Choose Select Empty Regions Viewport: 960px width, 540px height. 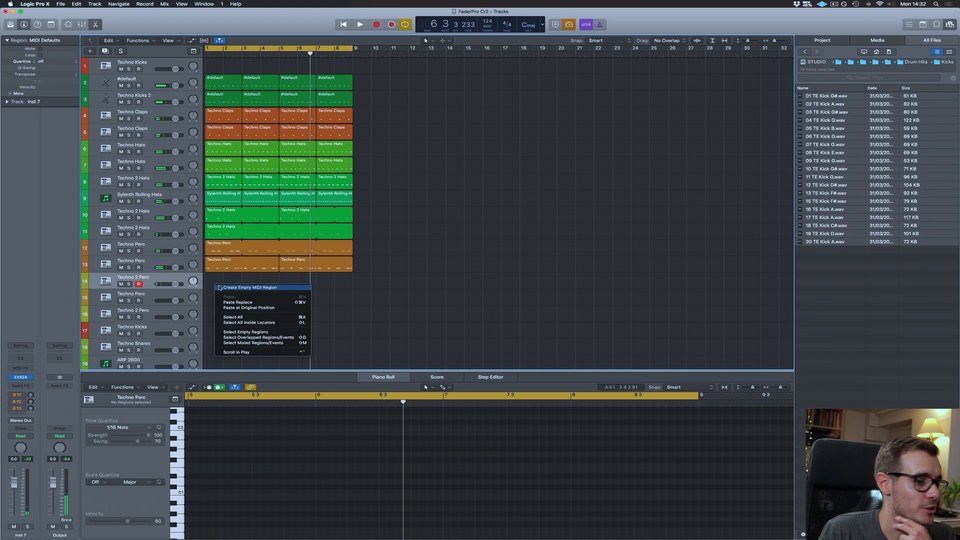pyautogui.click(x=263, y=332)
